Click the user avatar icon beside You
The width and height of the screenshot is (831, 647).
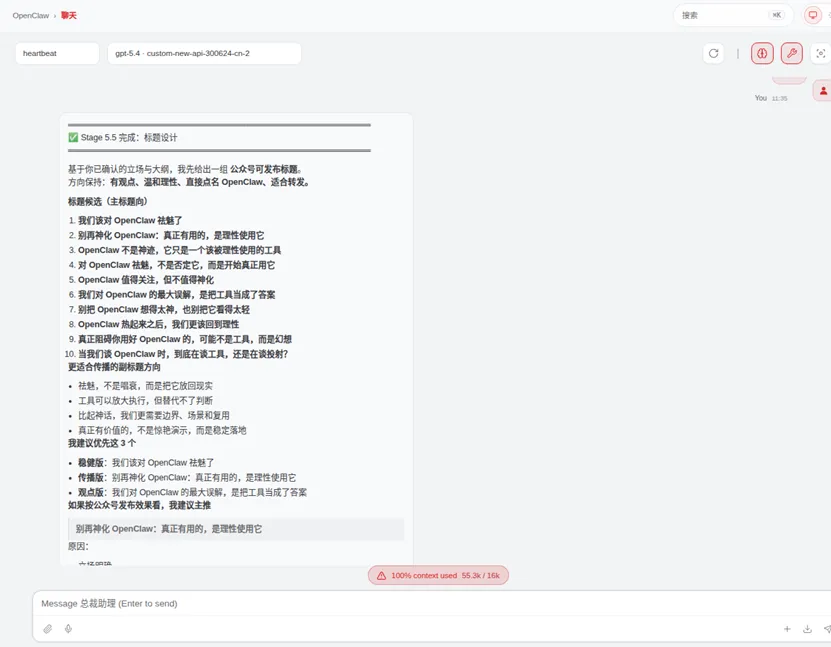[823, 91]
